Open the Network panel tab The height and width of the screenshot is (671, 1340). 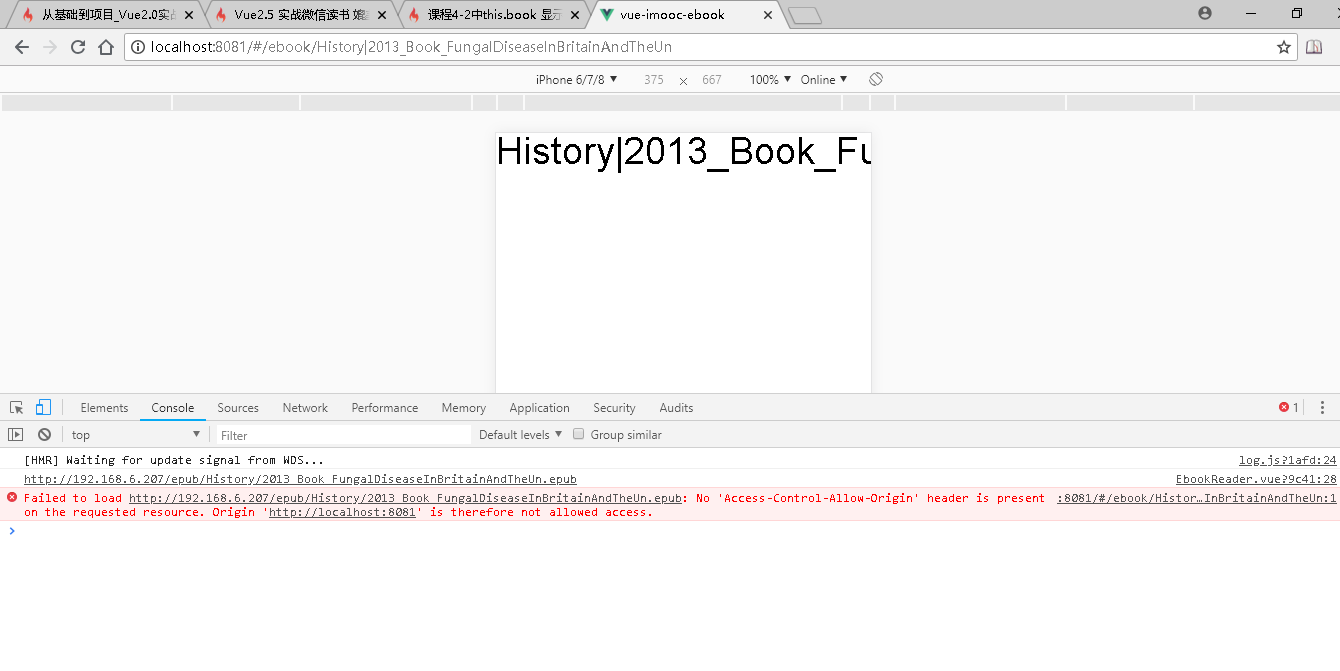tap(305, 407)
